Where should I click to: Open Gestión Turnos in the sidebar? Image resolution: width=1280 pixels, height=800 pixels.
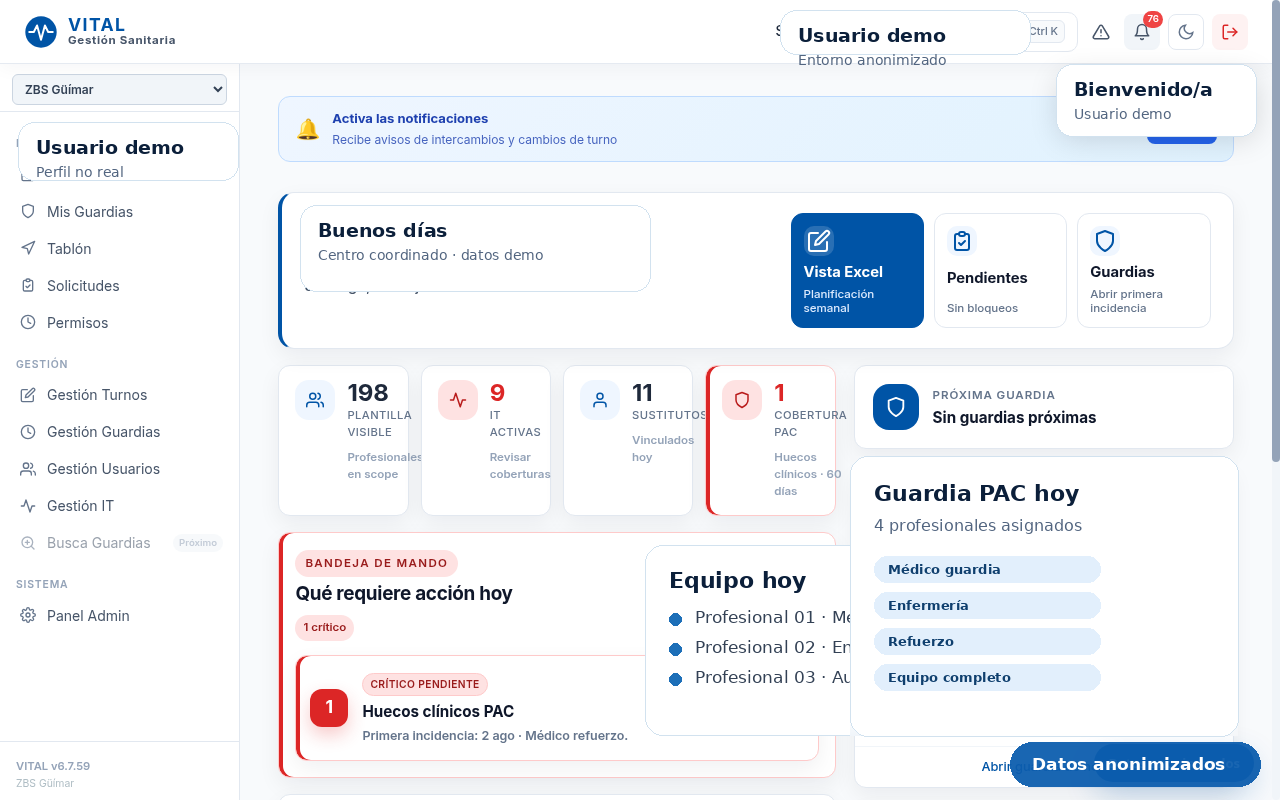pos(119,395)
